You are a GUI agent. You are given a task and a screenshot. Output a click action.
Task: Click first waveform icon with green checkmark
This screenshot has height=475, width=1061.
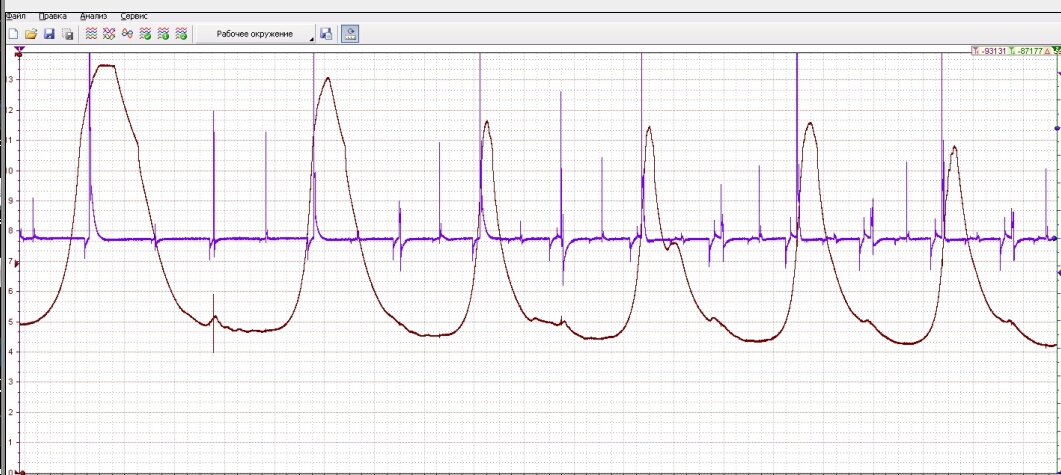(145, 34)
